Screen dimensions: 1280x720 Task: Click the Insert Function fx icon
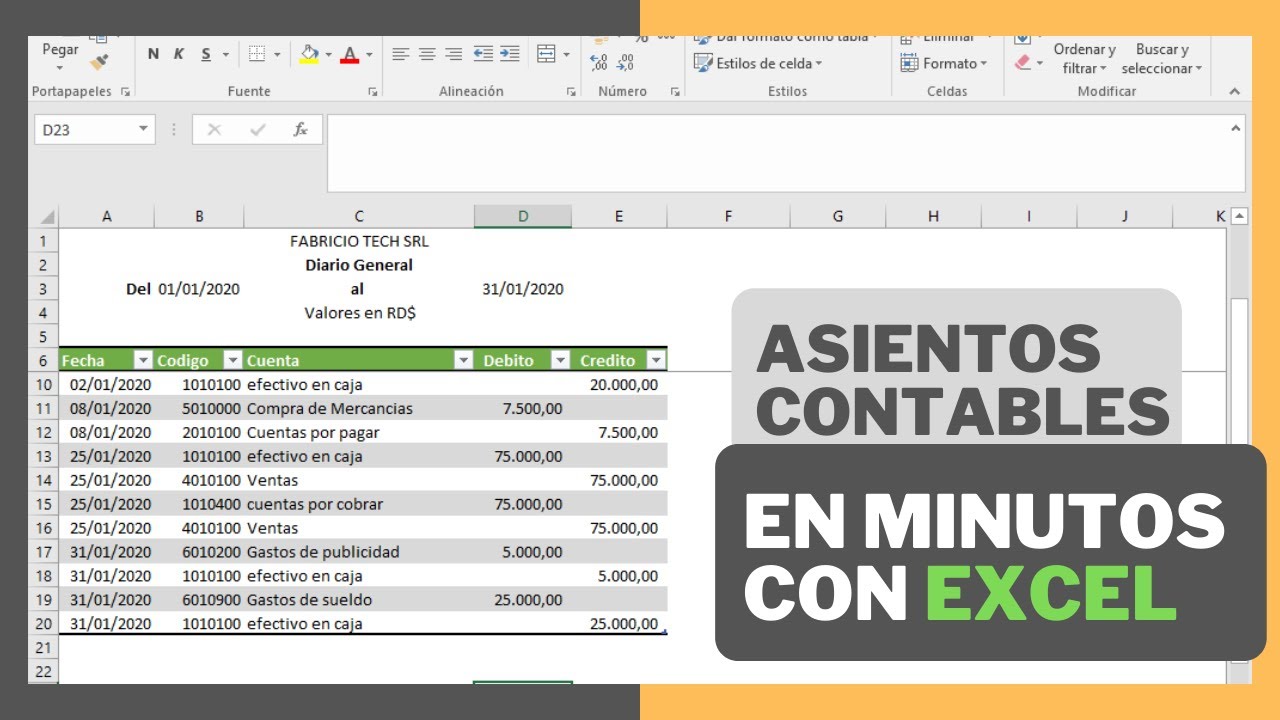[300, 130]
